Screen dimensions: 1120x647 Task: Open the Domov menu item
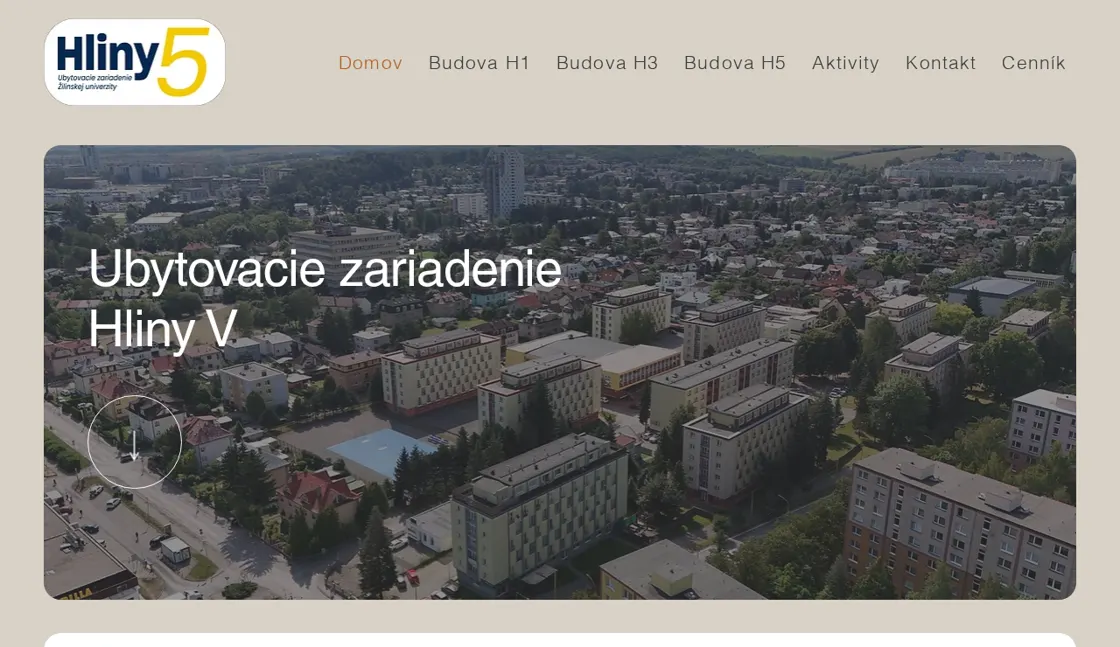(x=370, y=63)
